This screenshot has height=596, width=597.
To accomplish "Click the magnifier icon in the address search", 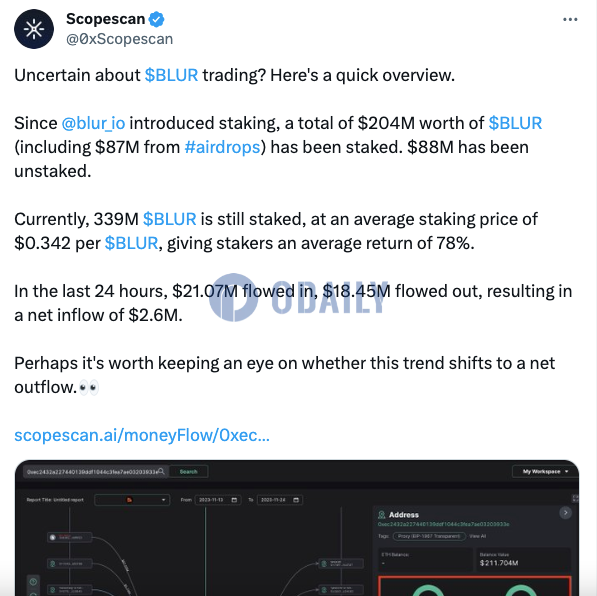I will point(161,471).
